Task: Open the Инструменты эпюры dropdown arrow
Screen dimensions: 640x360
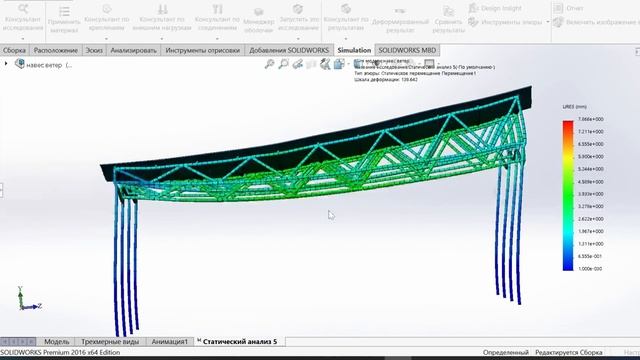Action: 548,22
